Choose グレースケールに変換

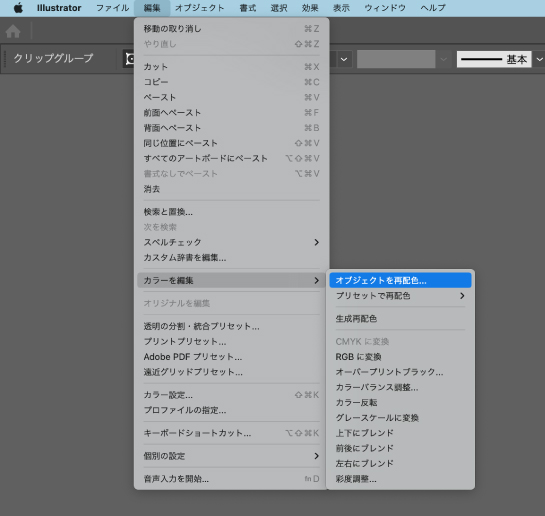click(x=400, y=418)
